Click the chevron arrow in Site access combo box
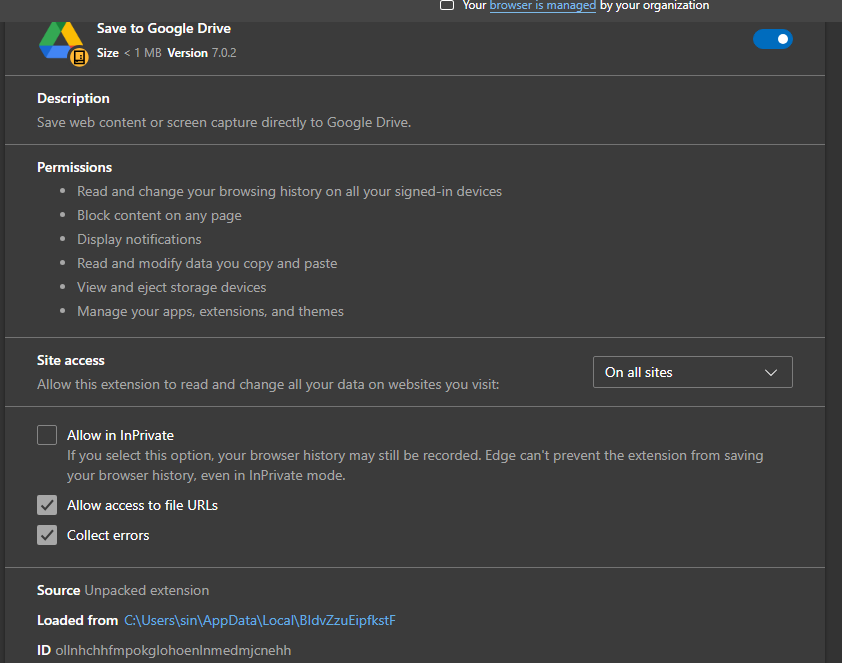Viewport: 842px width, 663px height. [x=771, y=372]
